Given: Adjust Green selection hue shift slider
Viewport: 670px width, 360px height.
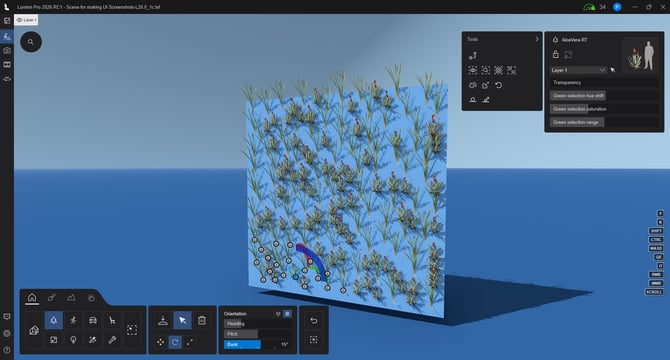Looking at the screenshot, I should 604,96.
